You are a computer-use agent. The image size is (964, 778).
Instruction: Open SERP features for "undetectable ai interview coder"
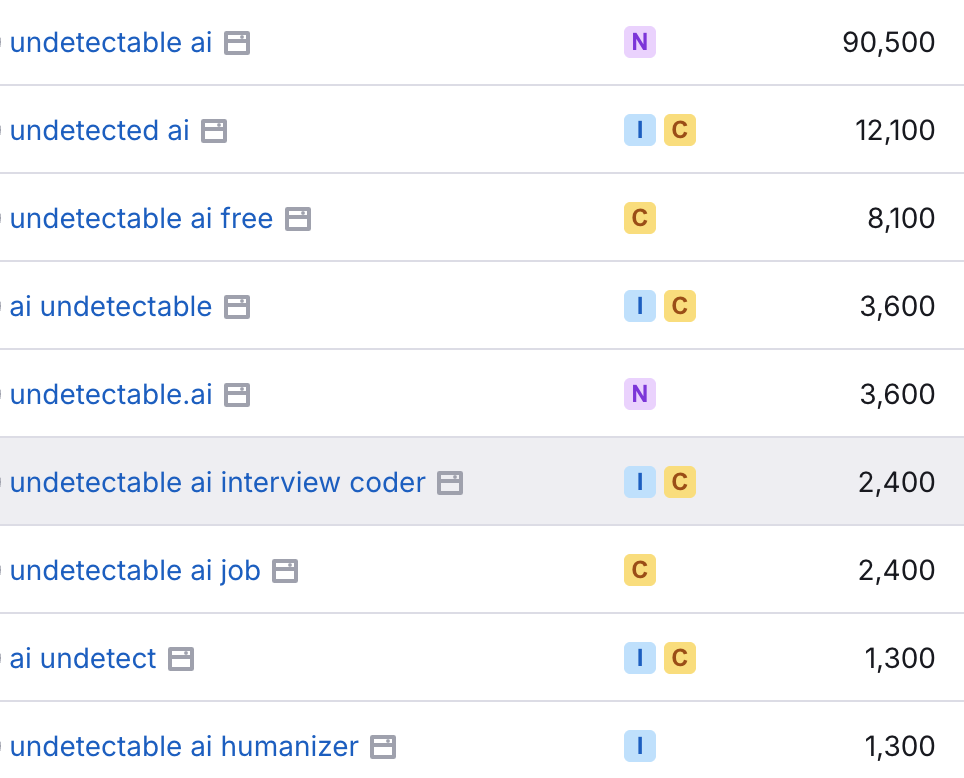click(451, 482)
